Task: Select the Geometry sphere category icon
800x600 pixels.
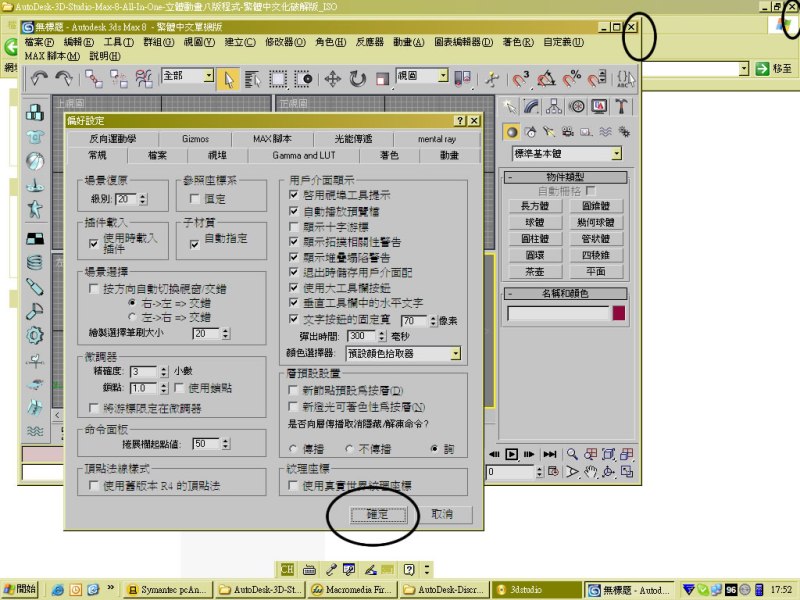Action: click(x=511, y=132)
